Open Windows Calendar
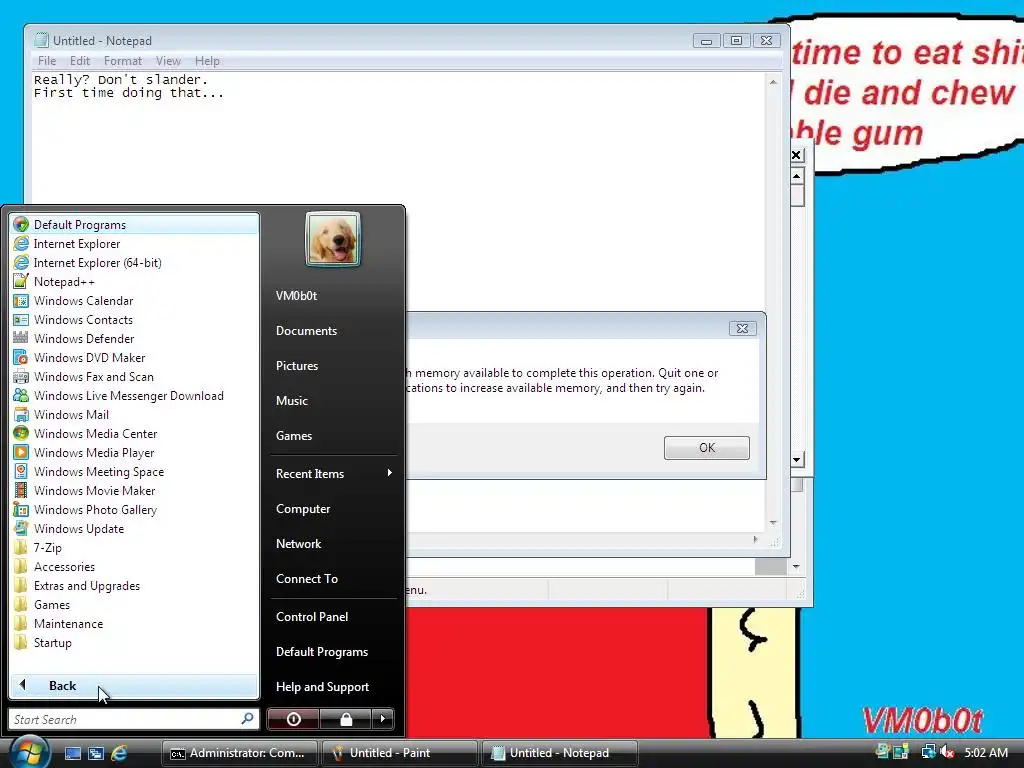 (135, 300)
